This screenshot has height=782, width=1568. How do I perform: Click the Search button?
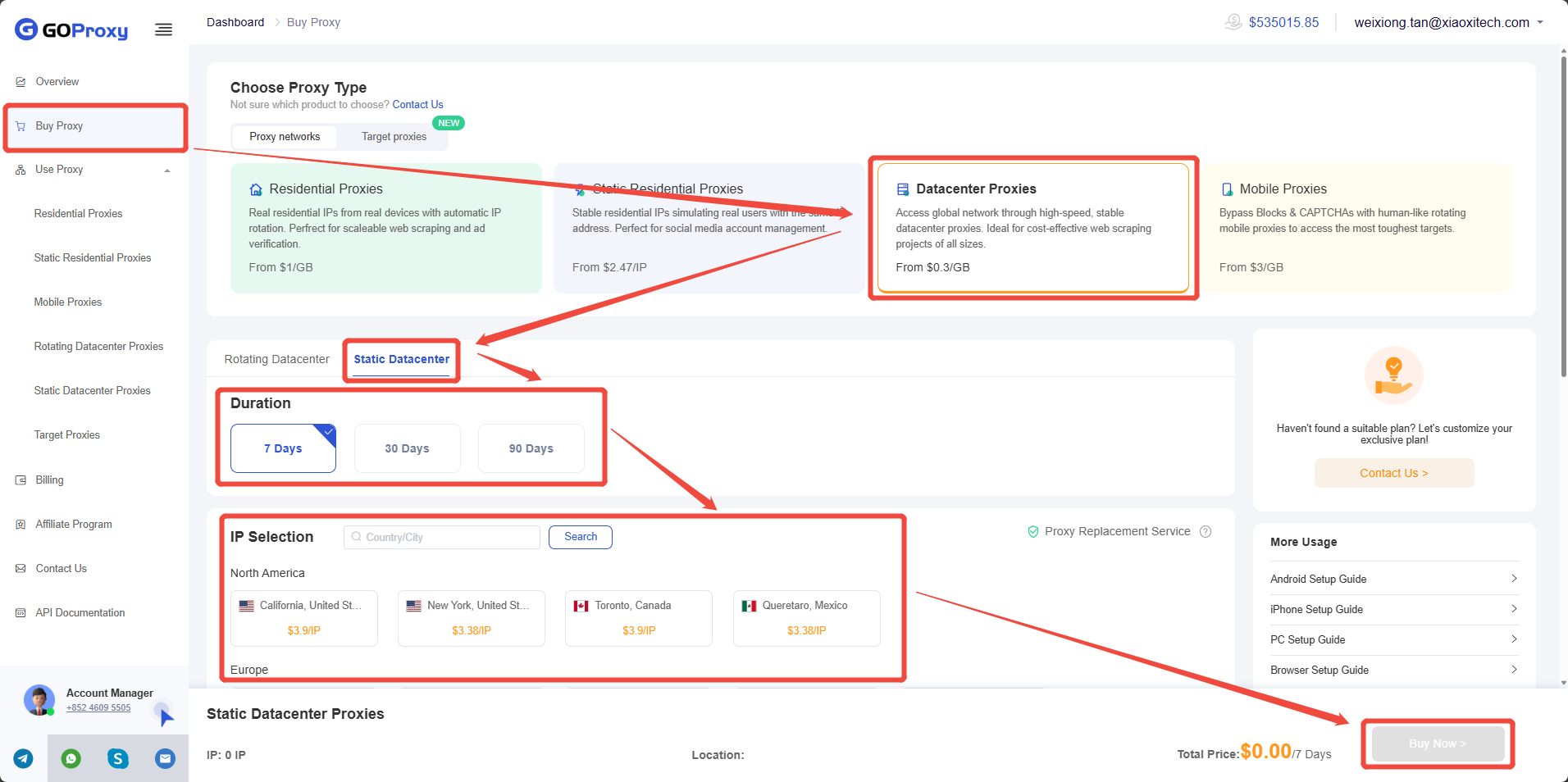pos(581,537)
